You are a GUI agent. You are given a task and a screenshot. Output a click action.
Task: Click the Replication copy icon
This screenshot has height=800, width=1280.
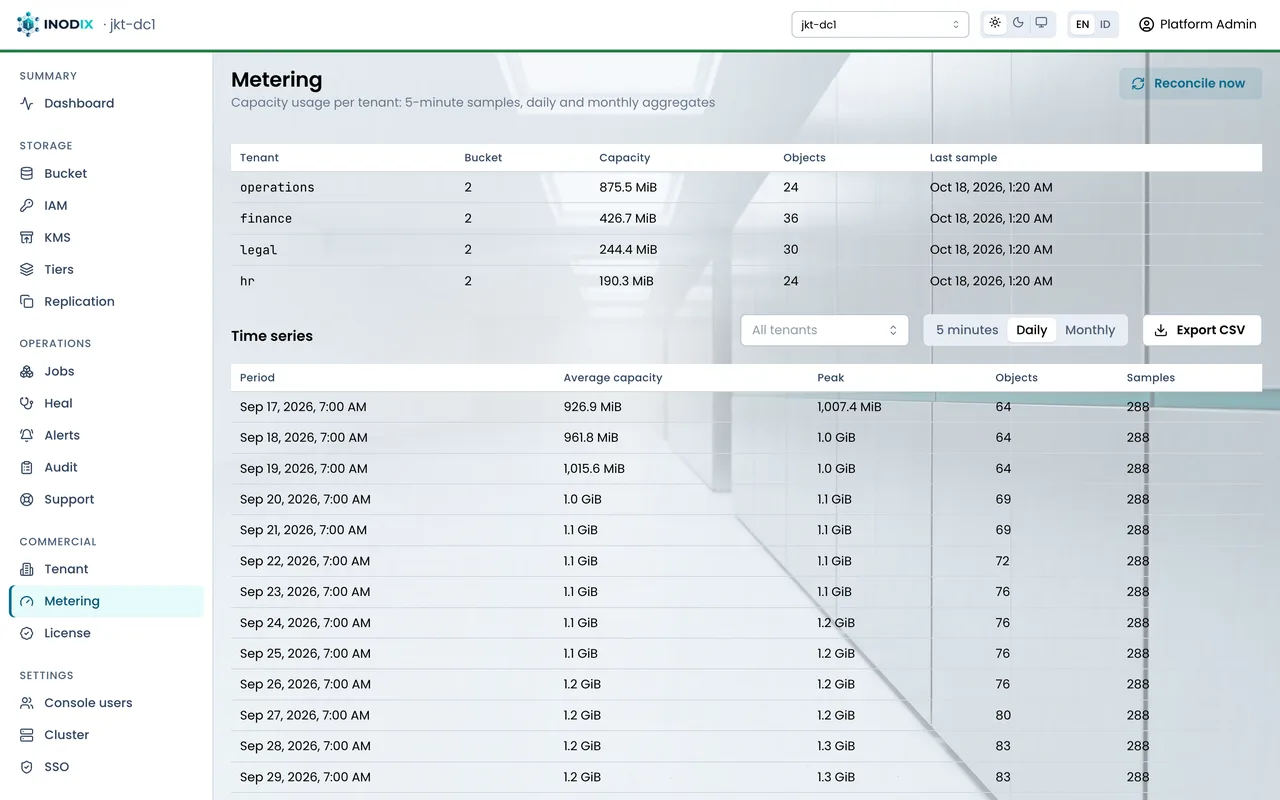(27, 301)
